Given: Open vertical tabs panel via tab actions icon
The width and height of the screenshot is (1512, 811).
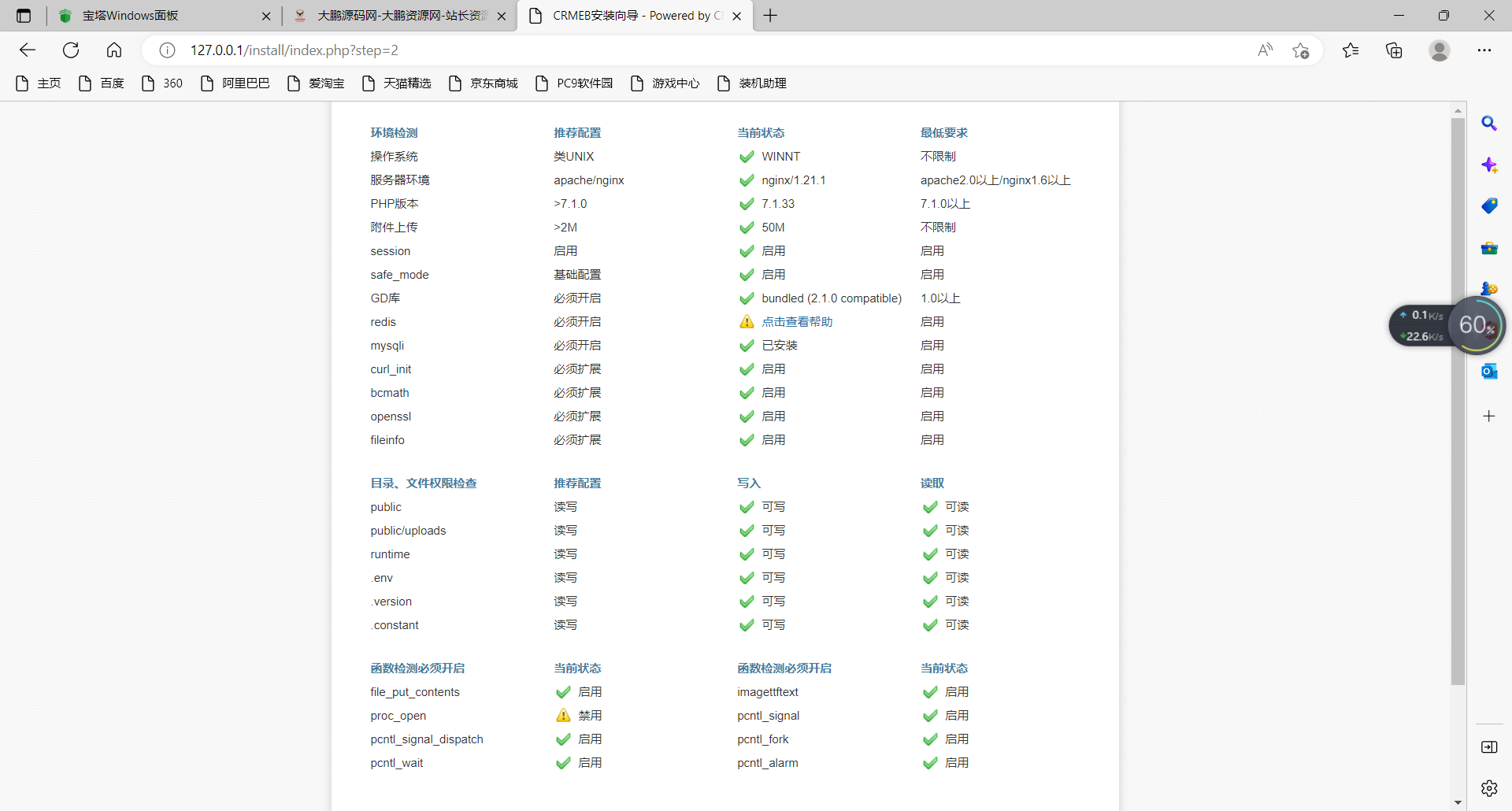Looking at the screenshot, I should click(x=23, y=15).
